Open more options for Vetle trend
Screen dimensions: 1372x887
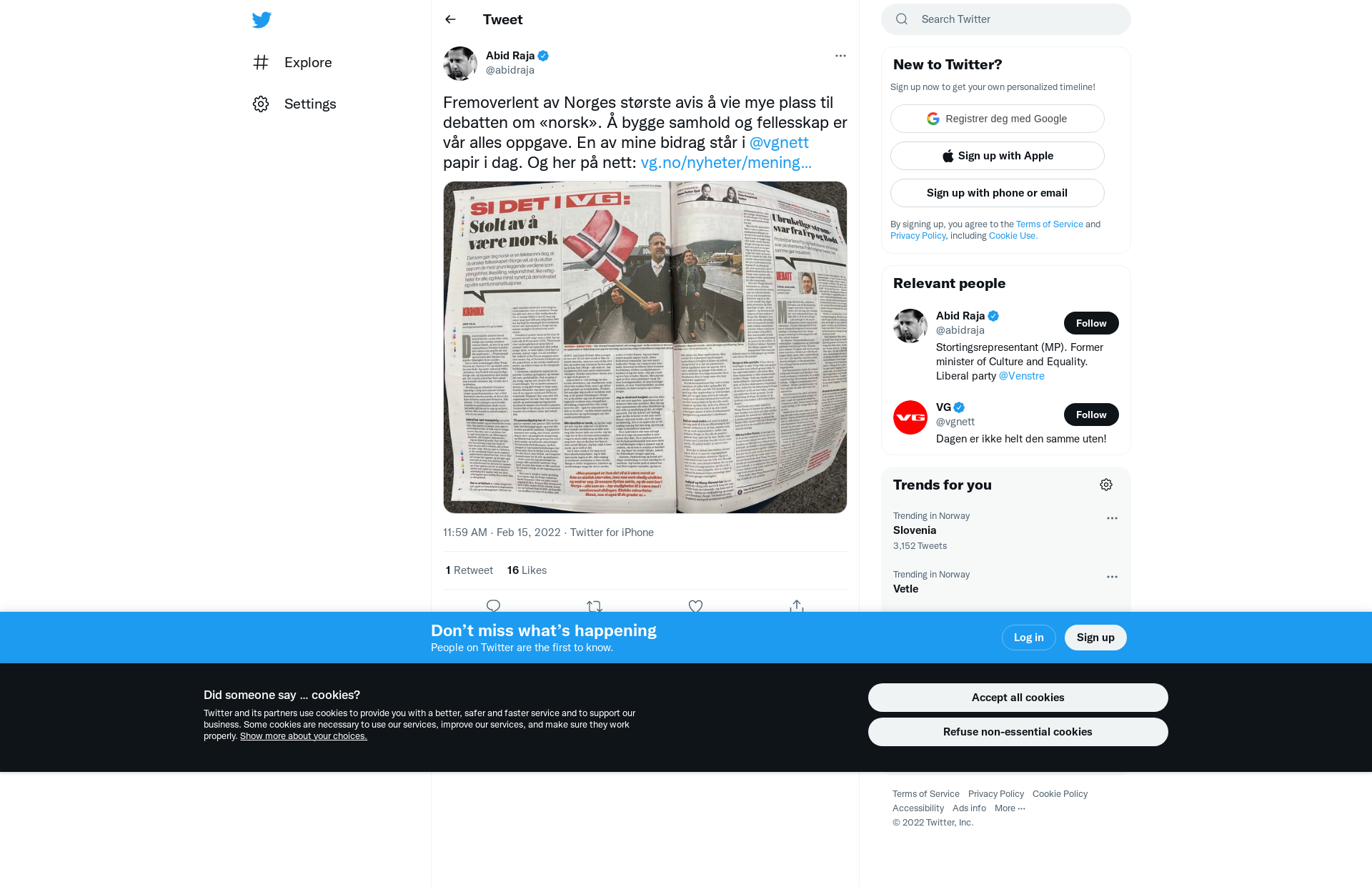[1112, 577]
